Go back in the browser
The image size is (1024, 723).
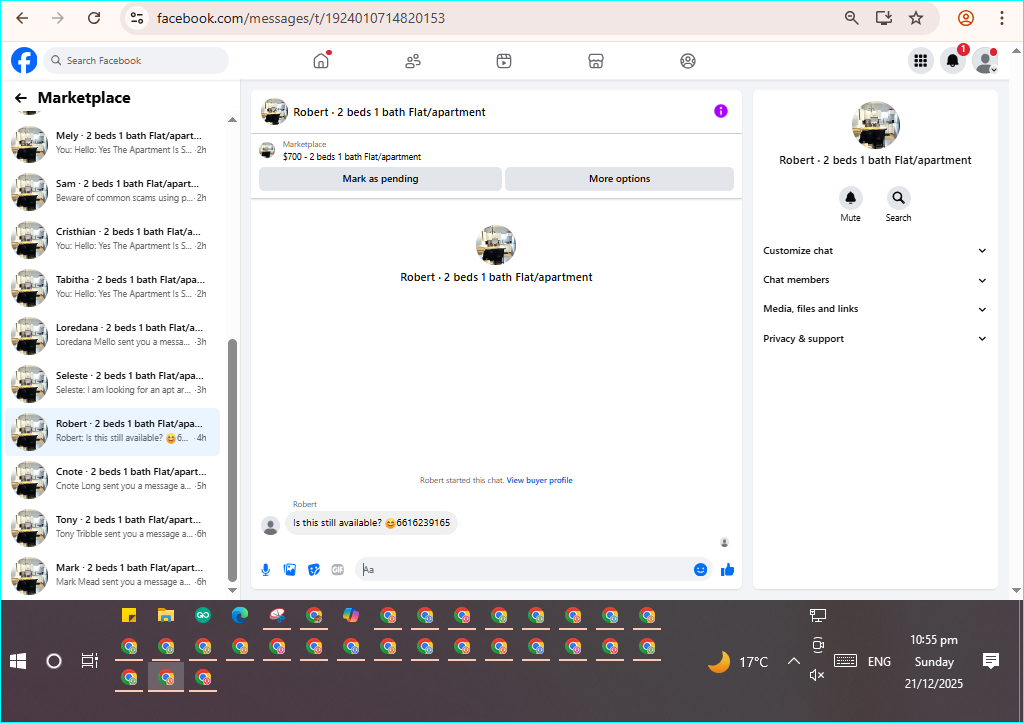[x=22, y=18]
